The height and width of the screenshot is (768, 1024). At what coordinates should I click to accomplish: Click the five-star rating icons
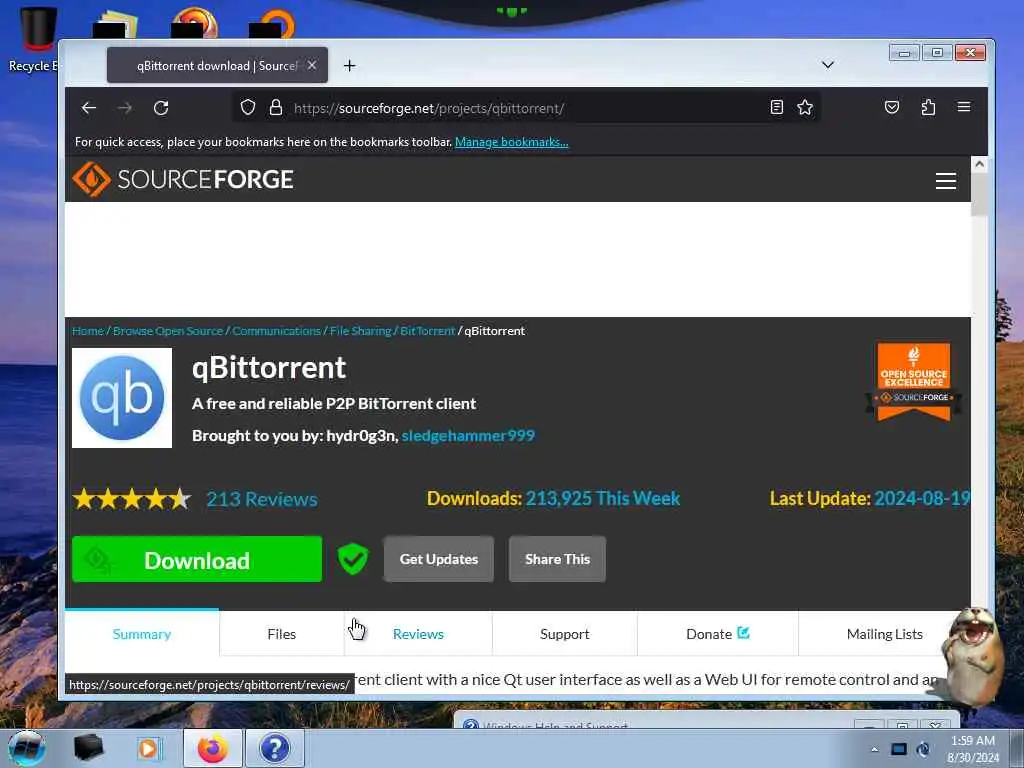pos(132,499)
